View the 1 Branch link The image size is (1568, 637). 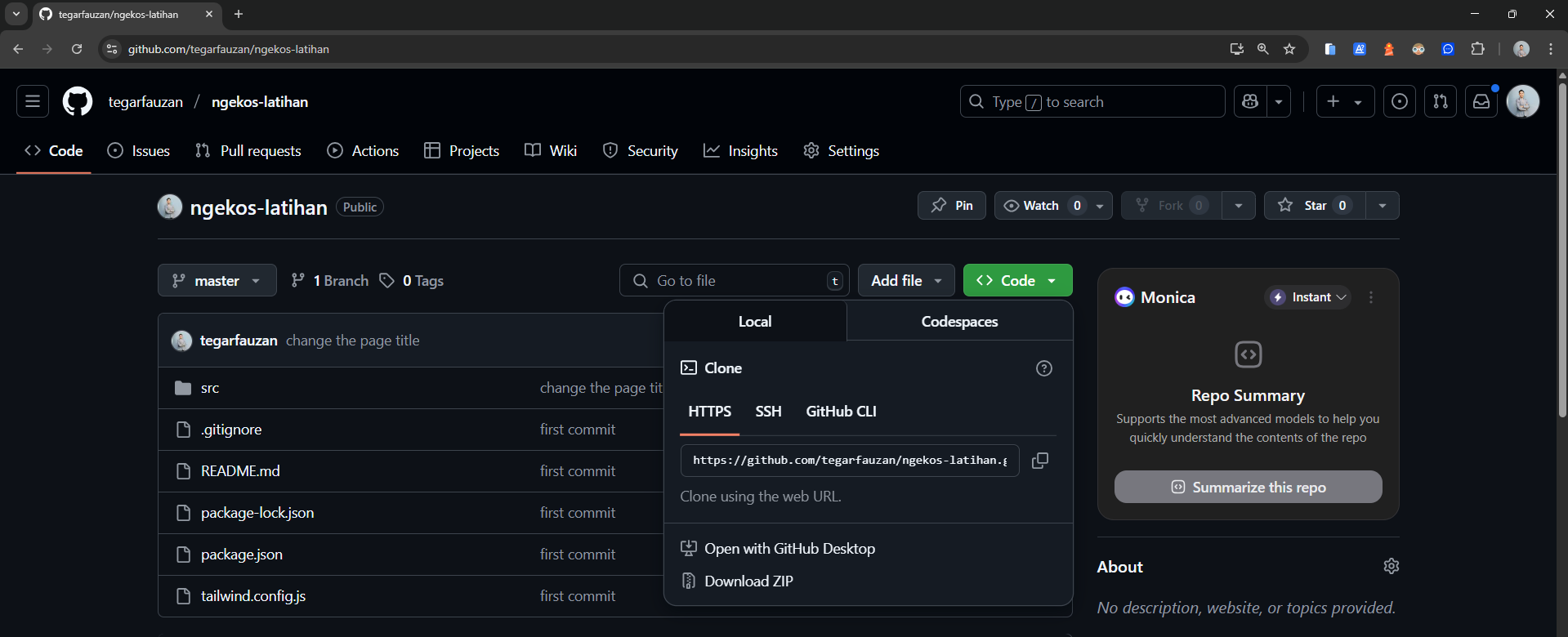pyautogui.click(x=330, y=281)
